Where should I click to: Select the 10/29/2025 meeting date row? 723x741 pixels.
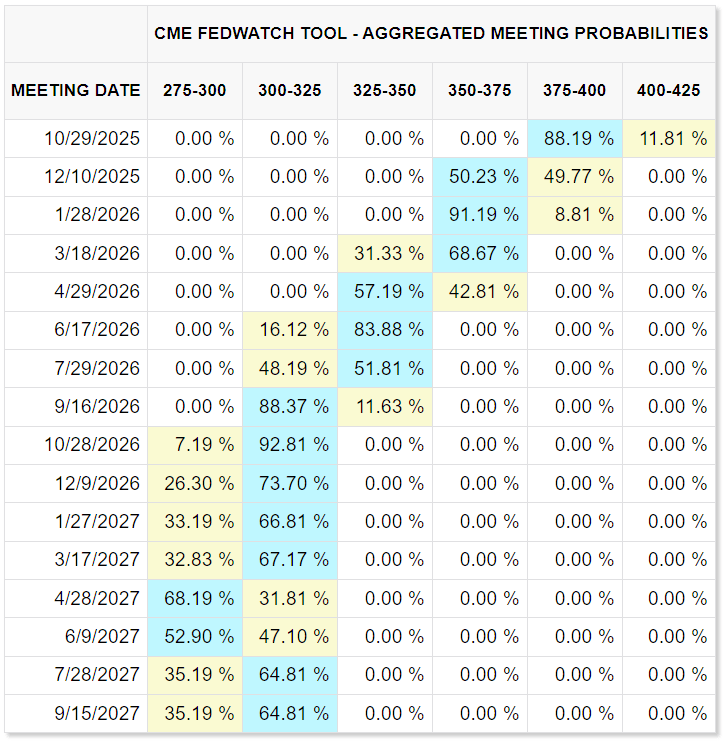pyautogui.click(x=92, y=139)
